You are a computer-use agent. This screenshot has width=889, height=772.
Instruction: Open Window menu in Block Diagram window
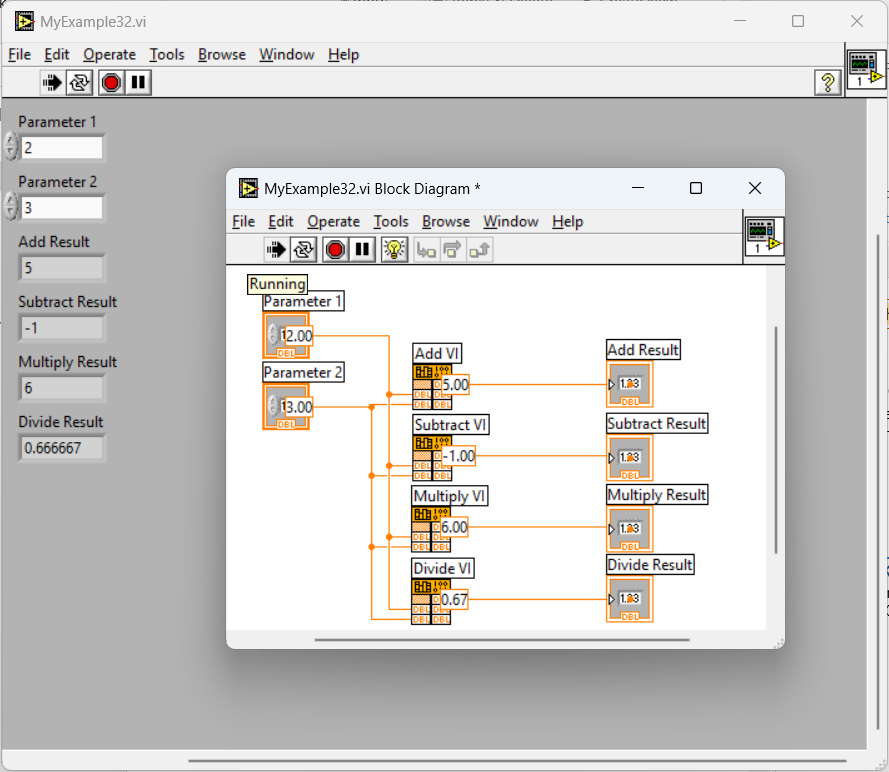(x=511, y=221)
